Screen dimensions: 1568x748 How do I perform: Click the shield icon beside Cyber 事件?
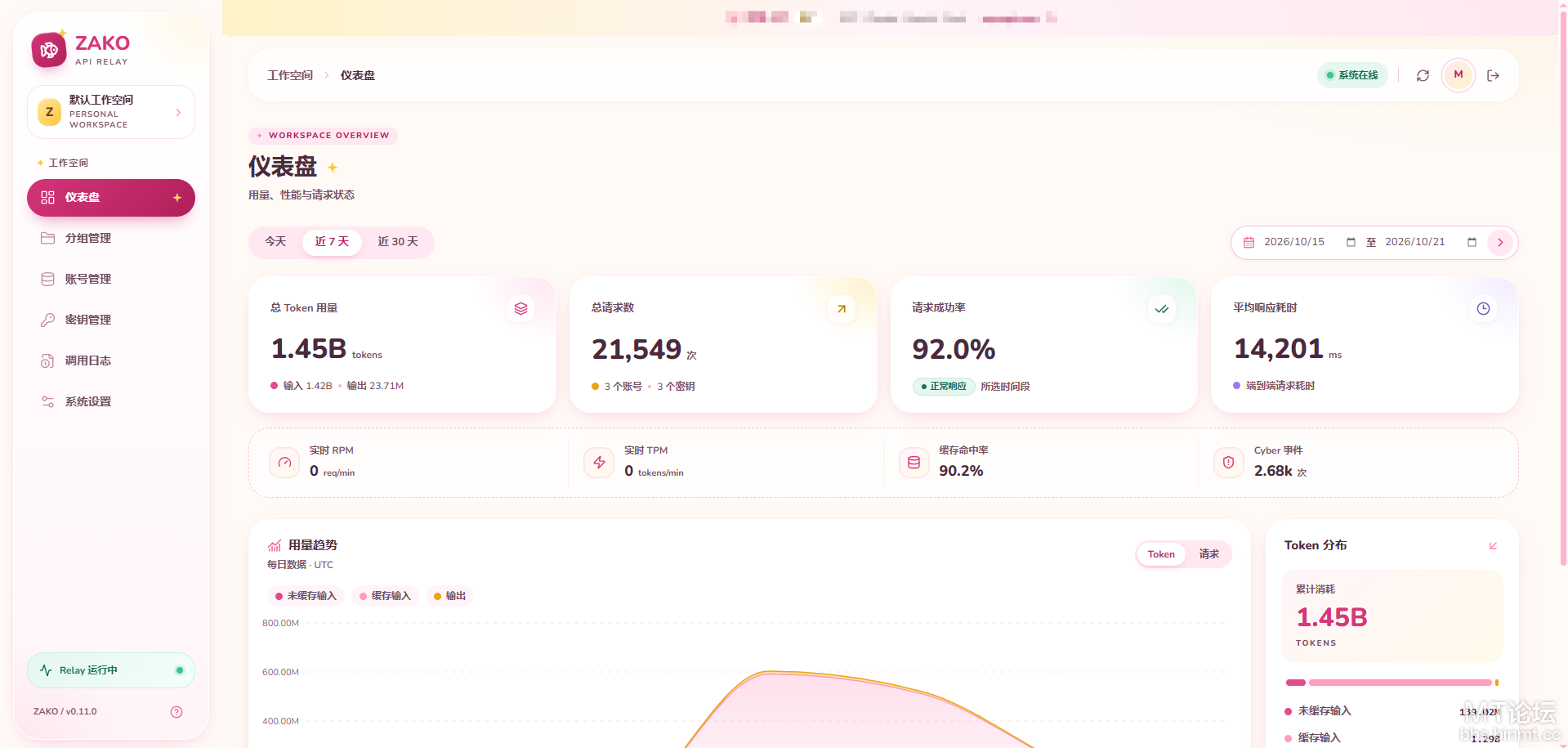pyautogui.click(x=1228, y=463)
